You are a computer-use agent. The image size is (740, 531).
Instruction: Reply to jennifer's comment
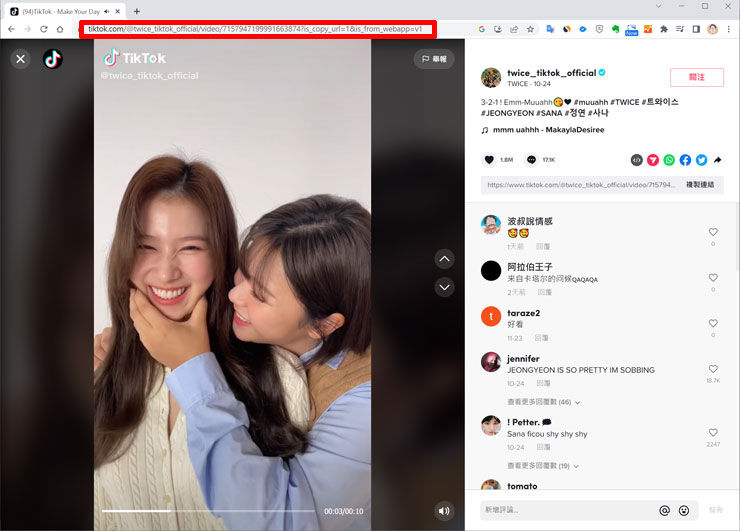(x=543, y=384)
